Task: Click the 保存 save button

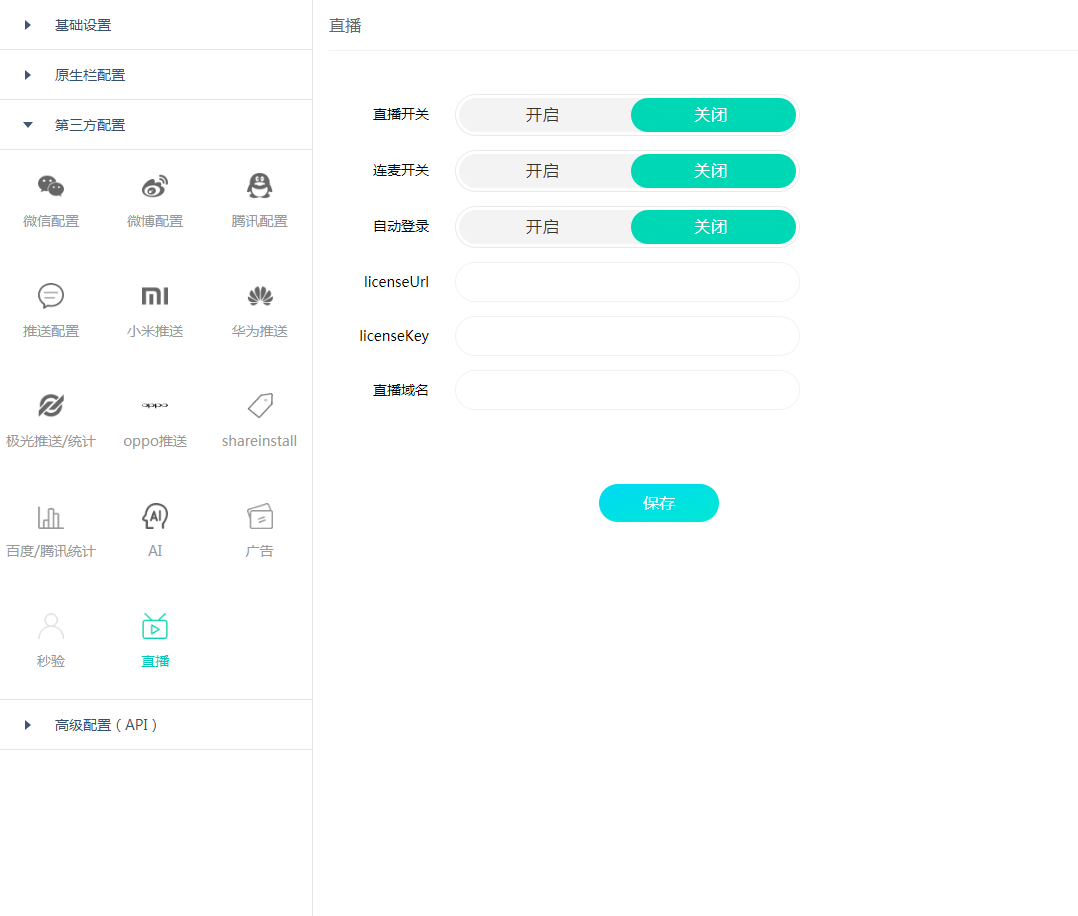Action: [659, 503]
